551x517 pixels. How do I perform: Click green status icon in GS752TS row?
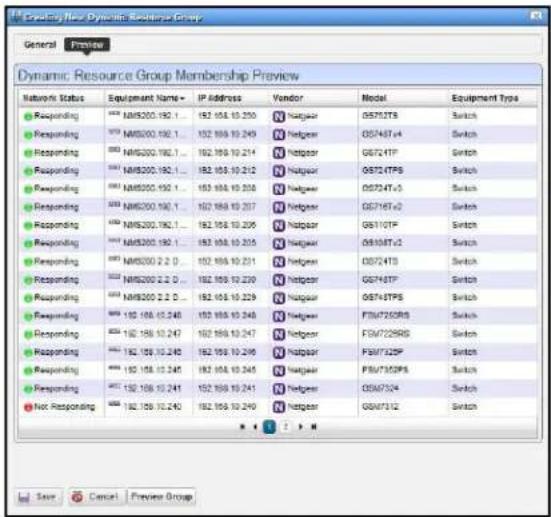tap(28, 116)
